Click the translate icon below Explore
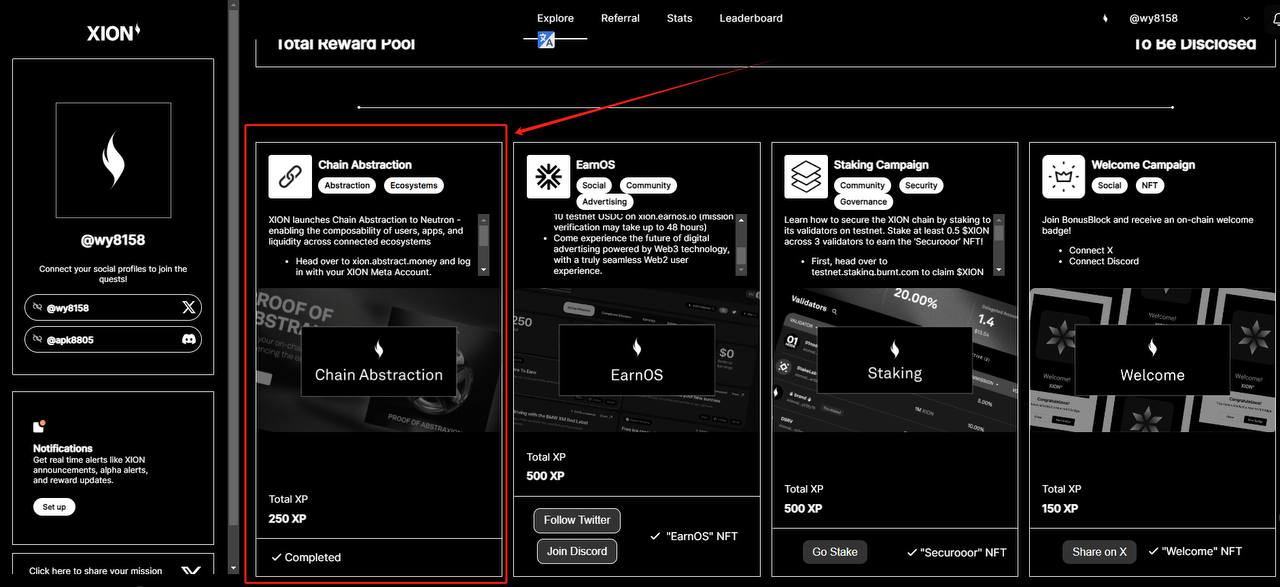 [546, 40]
